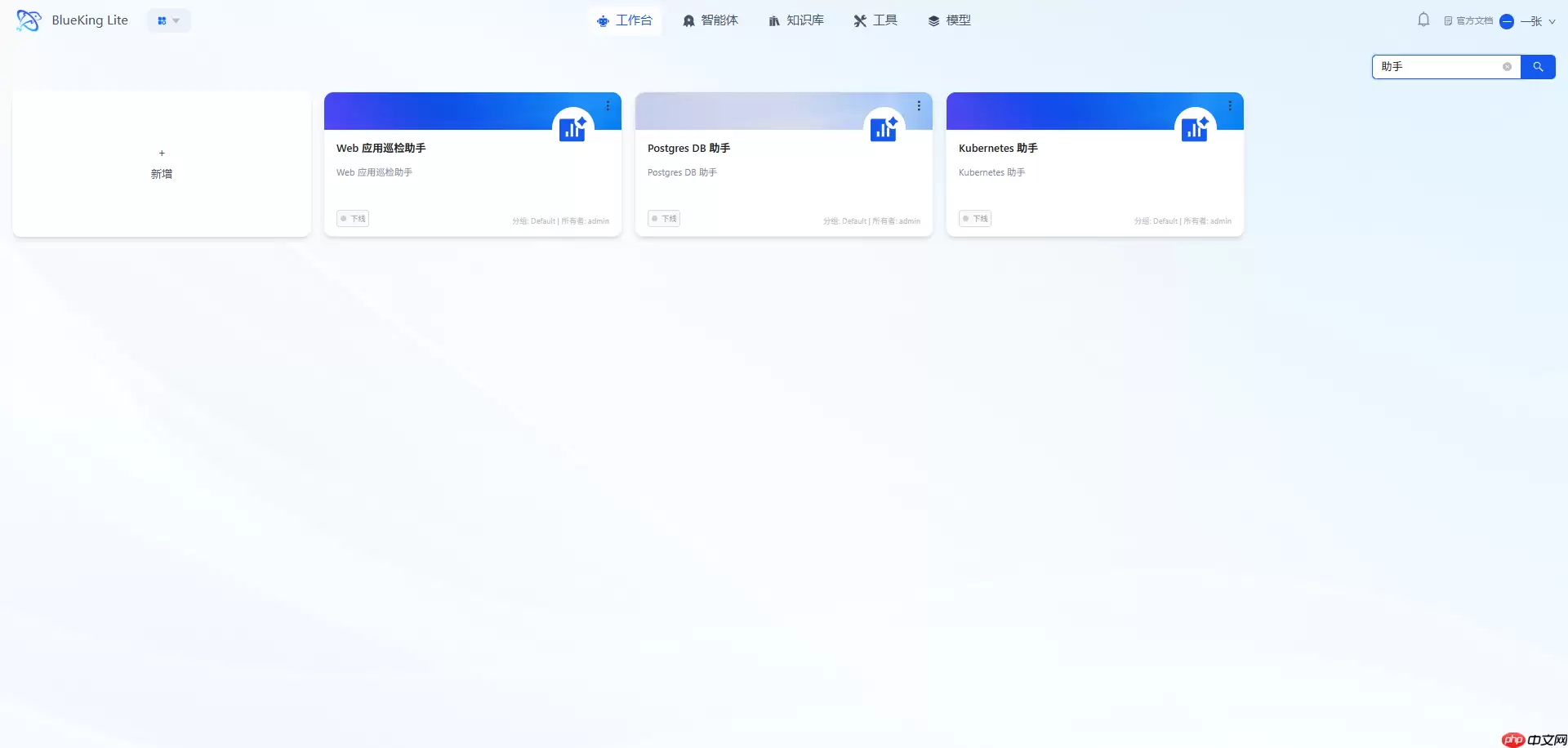
Task: Click 新增 to create a new item
Action: [161, 163]
